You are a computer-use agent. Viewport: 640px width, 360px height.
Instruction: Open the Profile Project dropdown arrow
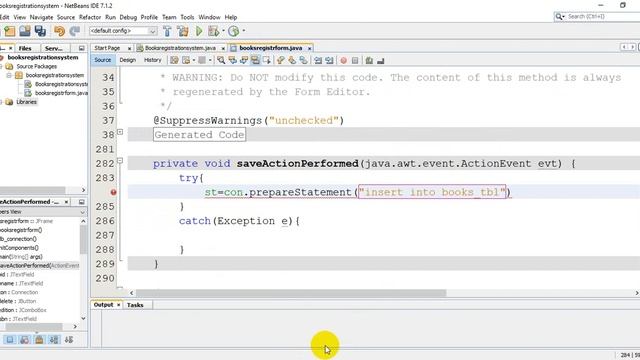[x=244, y=31]
